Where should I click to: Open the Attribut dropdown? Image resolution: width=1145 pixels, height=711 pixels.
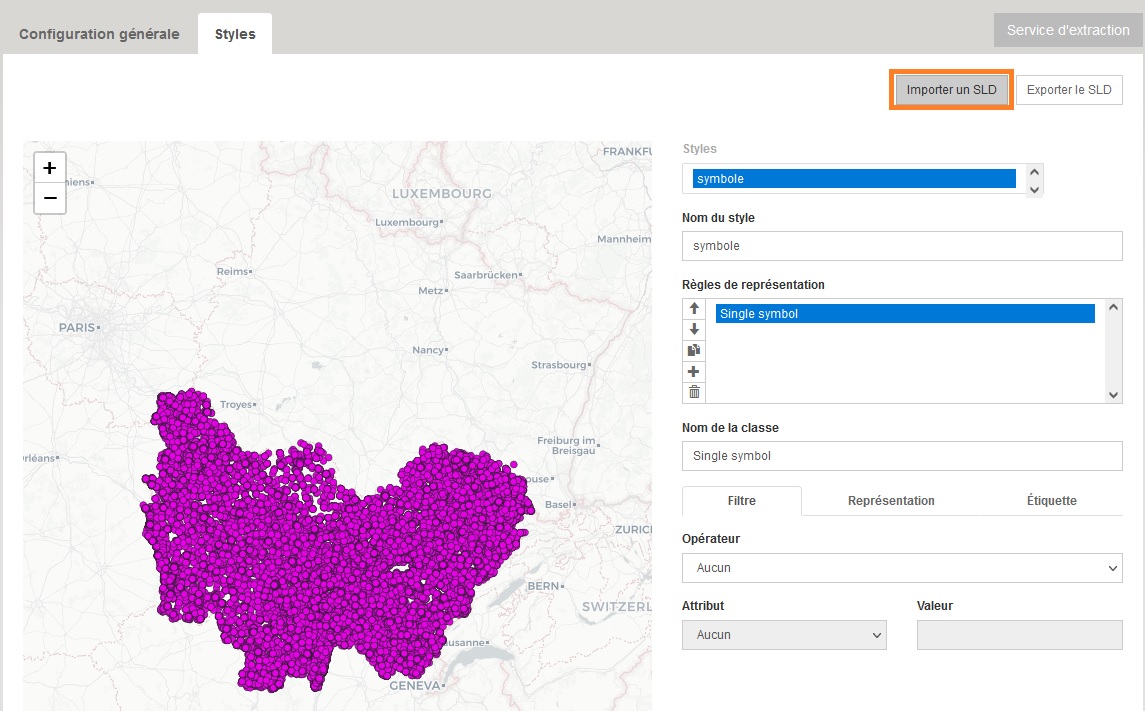784,635
